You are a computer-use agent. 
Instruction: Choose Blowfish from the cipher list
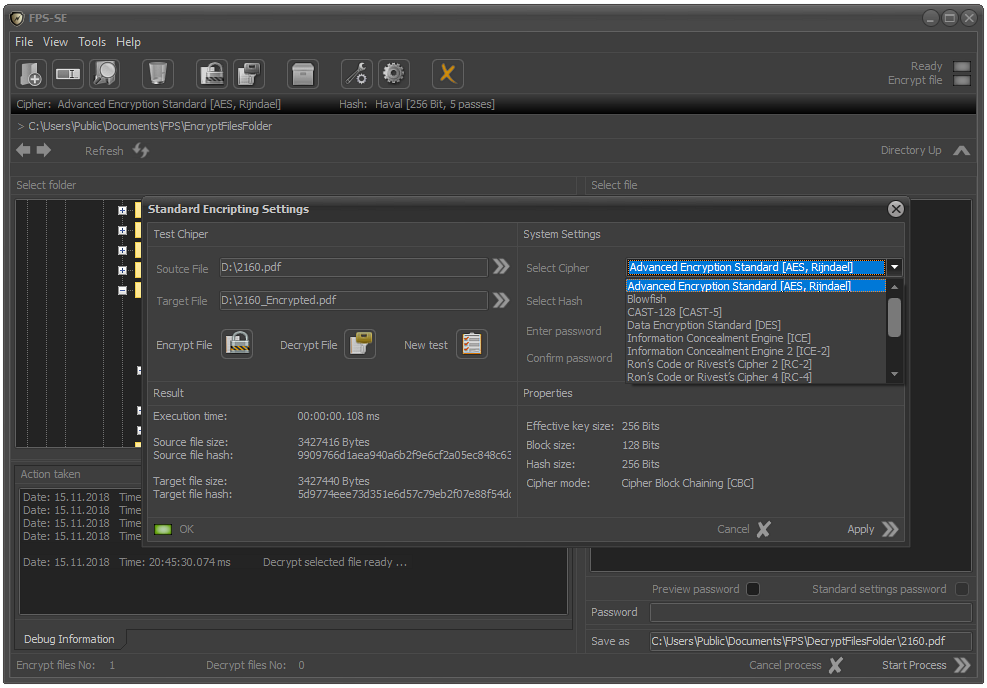click(x=646, y=299)
